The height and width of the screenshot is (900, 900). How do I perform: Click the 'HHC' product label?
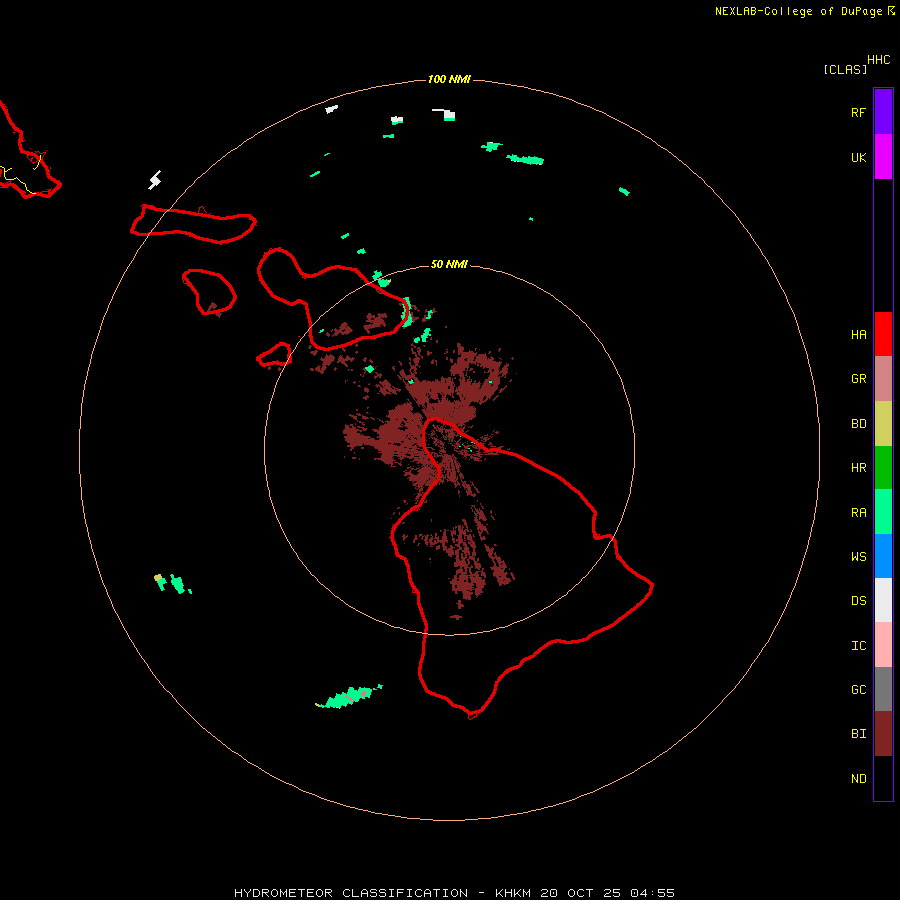tap(879, 60)
